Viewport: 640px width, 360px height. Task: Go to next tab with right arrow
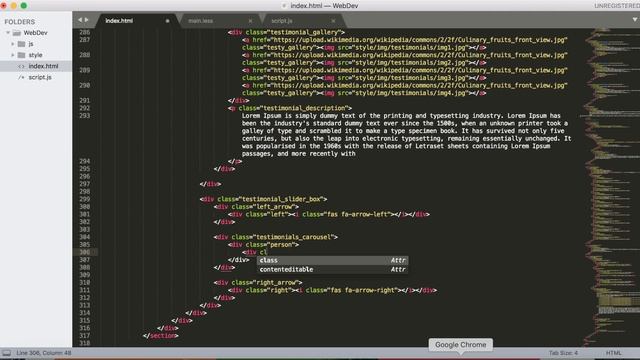click(x=87, y=20)
